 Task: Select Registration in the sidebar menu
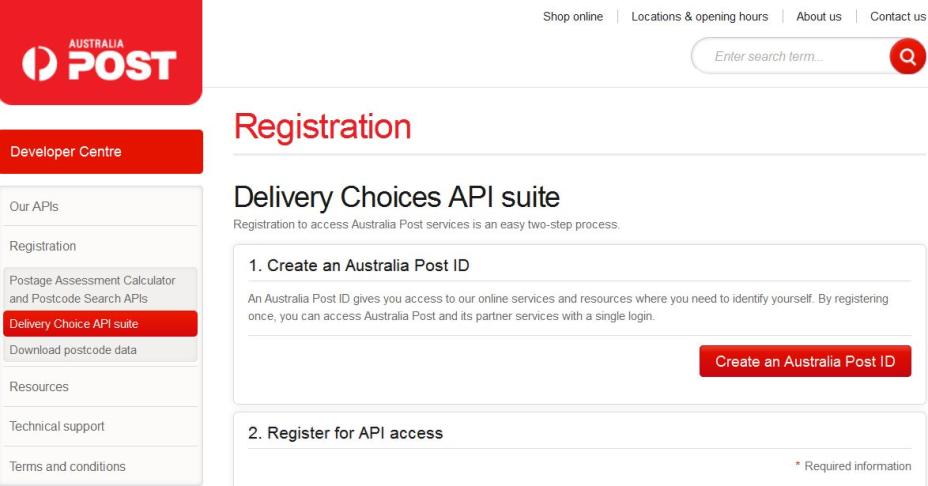pos(102,246)
